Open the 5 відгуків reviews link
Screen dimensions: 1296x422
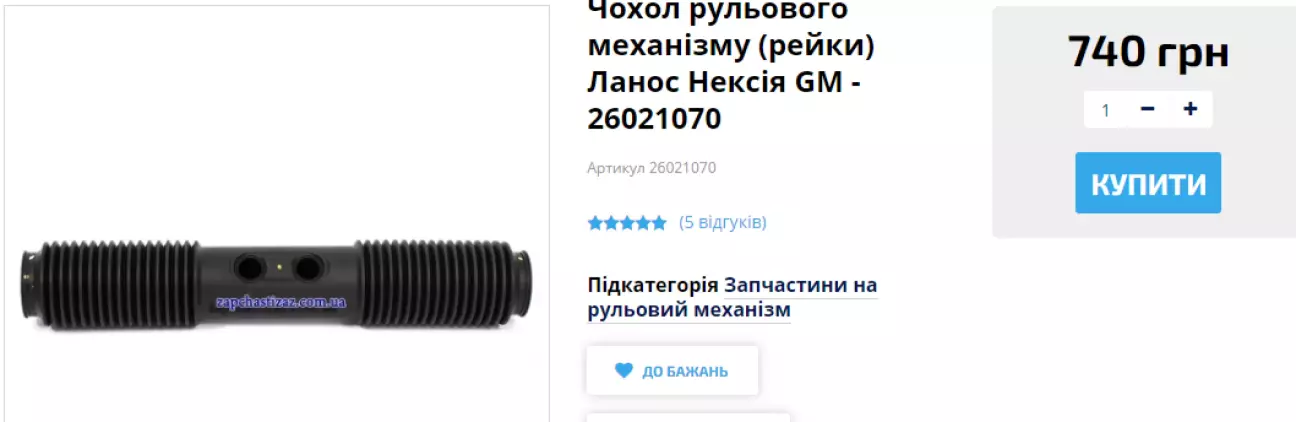(723, 222)
